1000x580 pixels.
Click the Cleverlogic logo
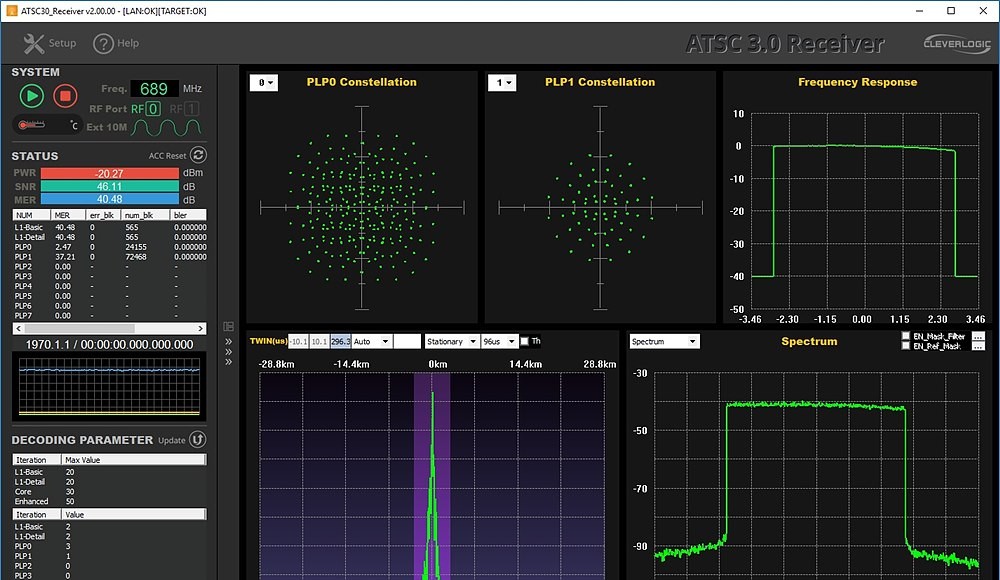click(x=957, y=44)
